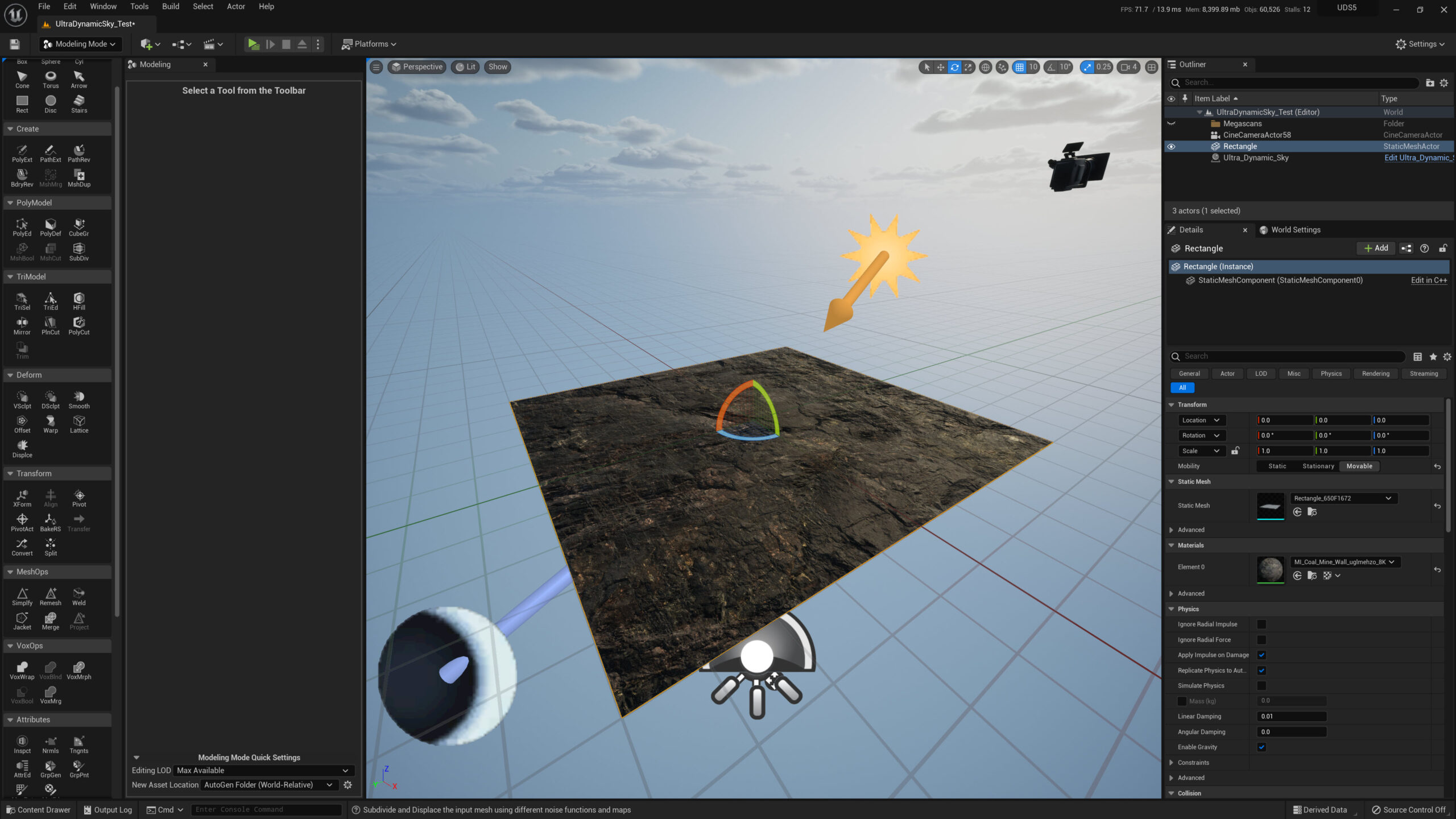Select the Remesh tool icon
The height and width of the screenshot is (819, 1456).
click(51, 595)
